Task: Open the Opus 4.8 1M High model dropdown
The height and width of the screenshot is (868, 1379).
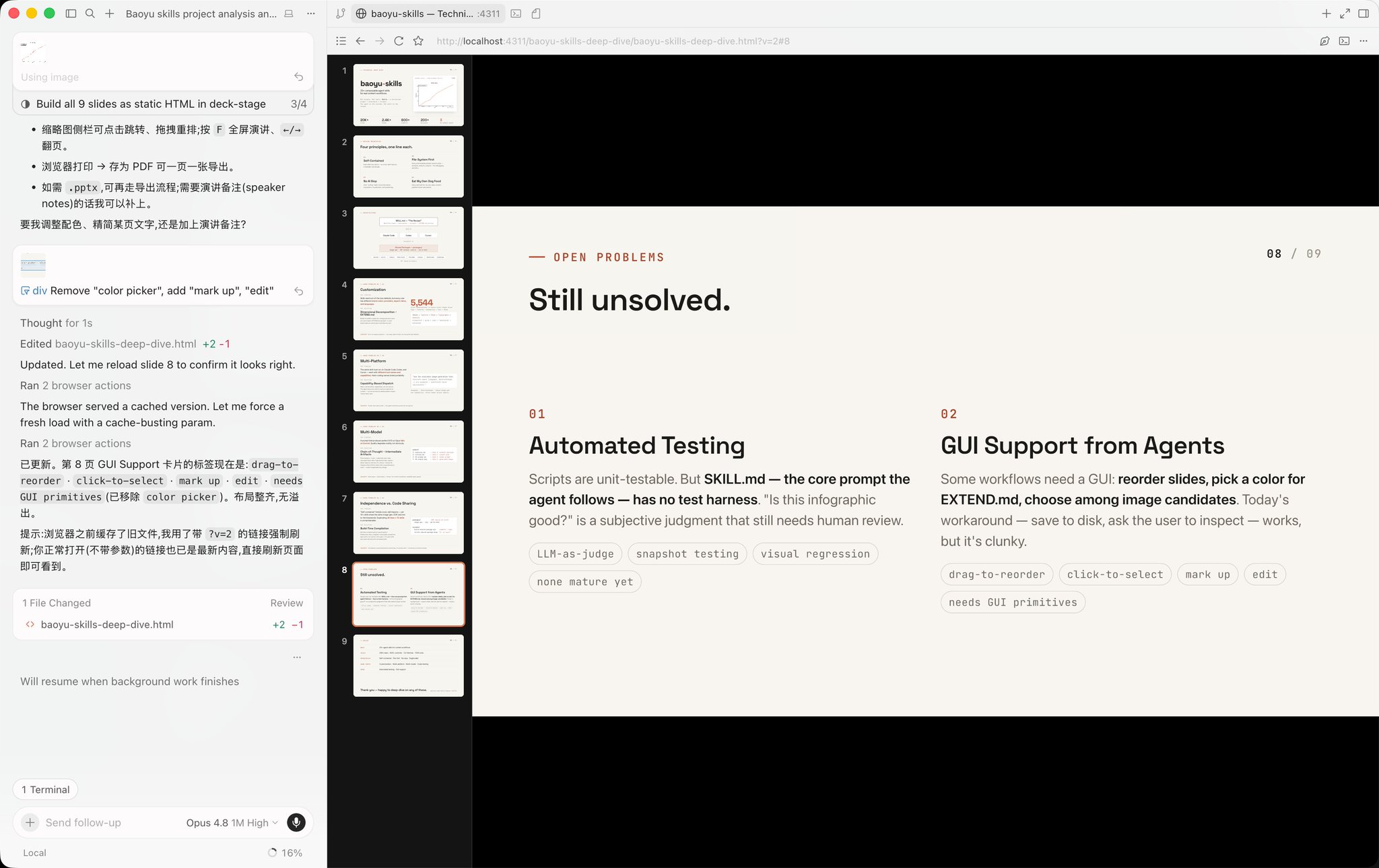Action: click(x=232, y=823)
